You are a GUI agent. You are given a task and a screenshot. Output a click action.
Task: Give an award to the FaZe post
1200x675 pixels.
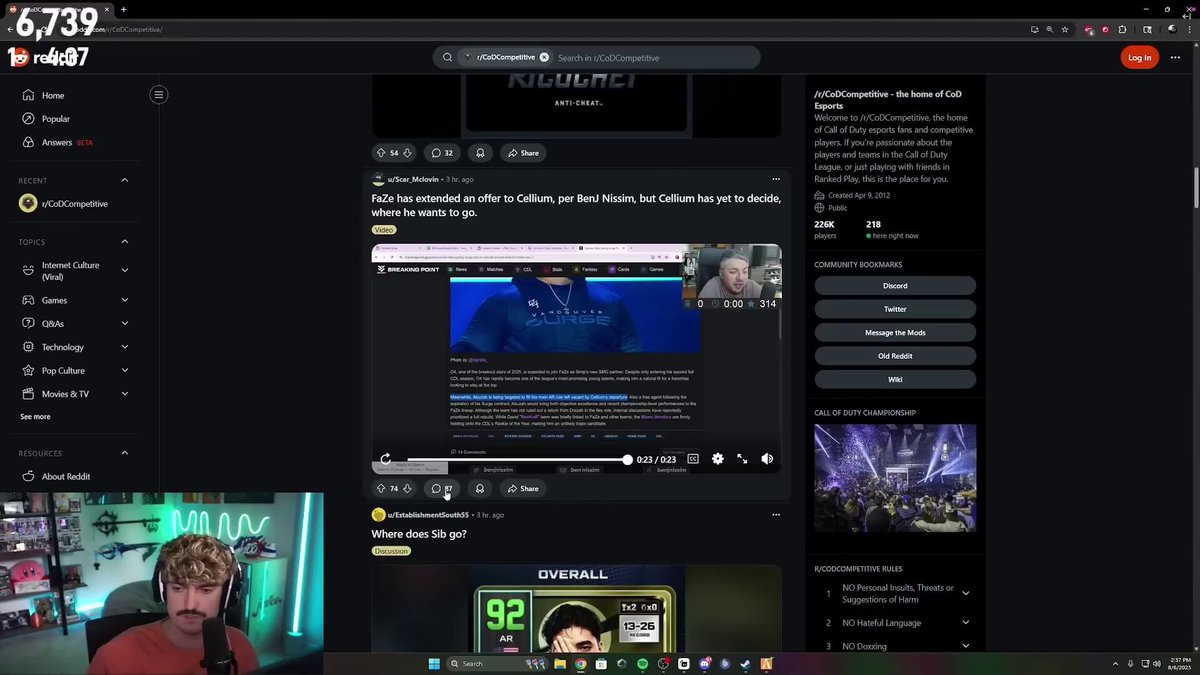point(480,489)
